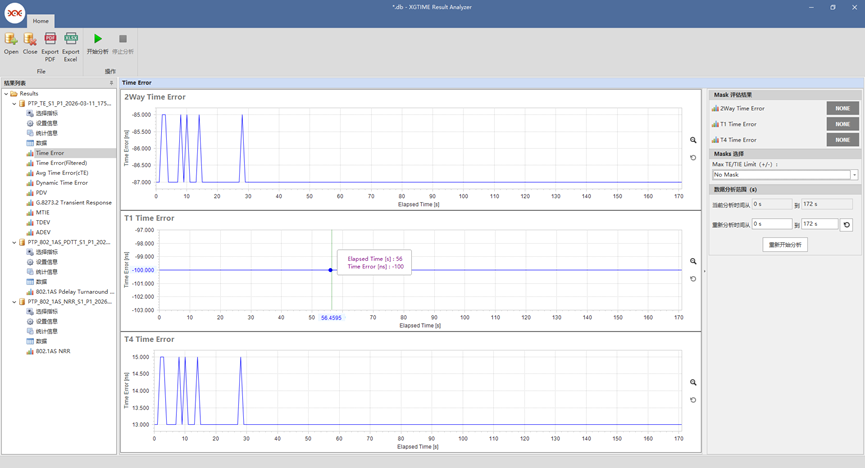Pin the results list panel
Image resolution: width=865 pixels, height=468 pixels.
[x=111, y=83]
